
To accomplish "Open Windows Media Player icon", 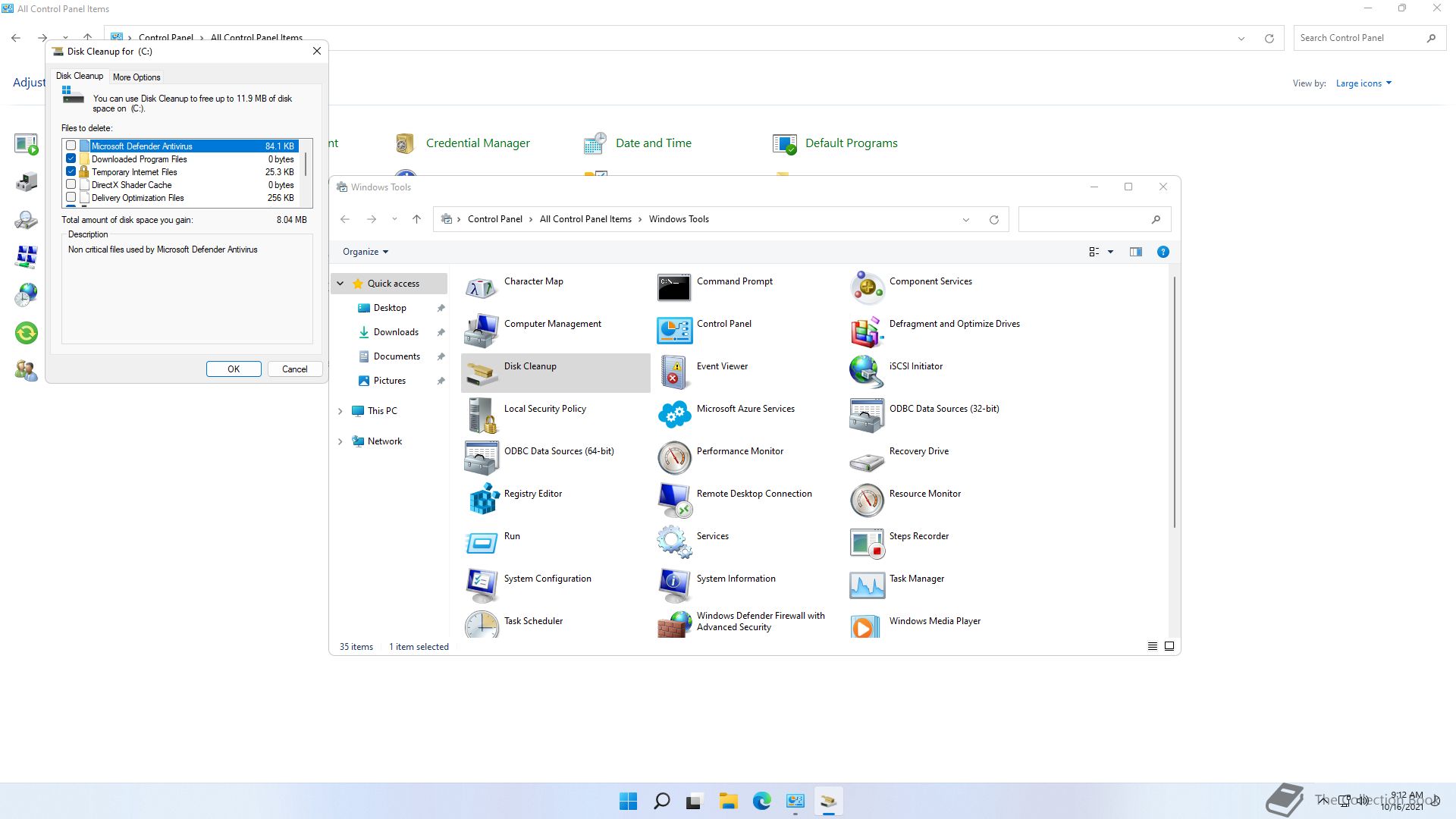I will click(867, 625).
